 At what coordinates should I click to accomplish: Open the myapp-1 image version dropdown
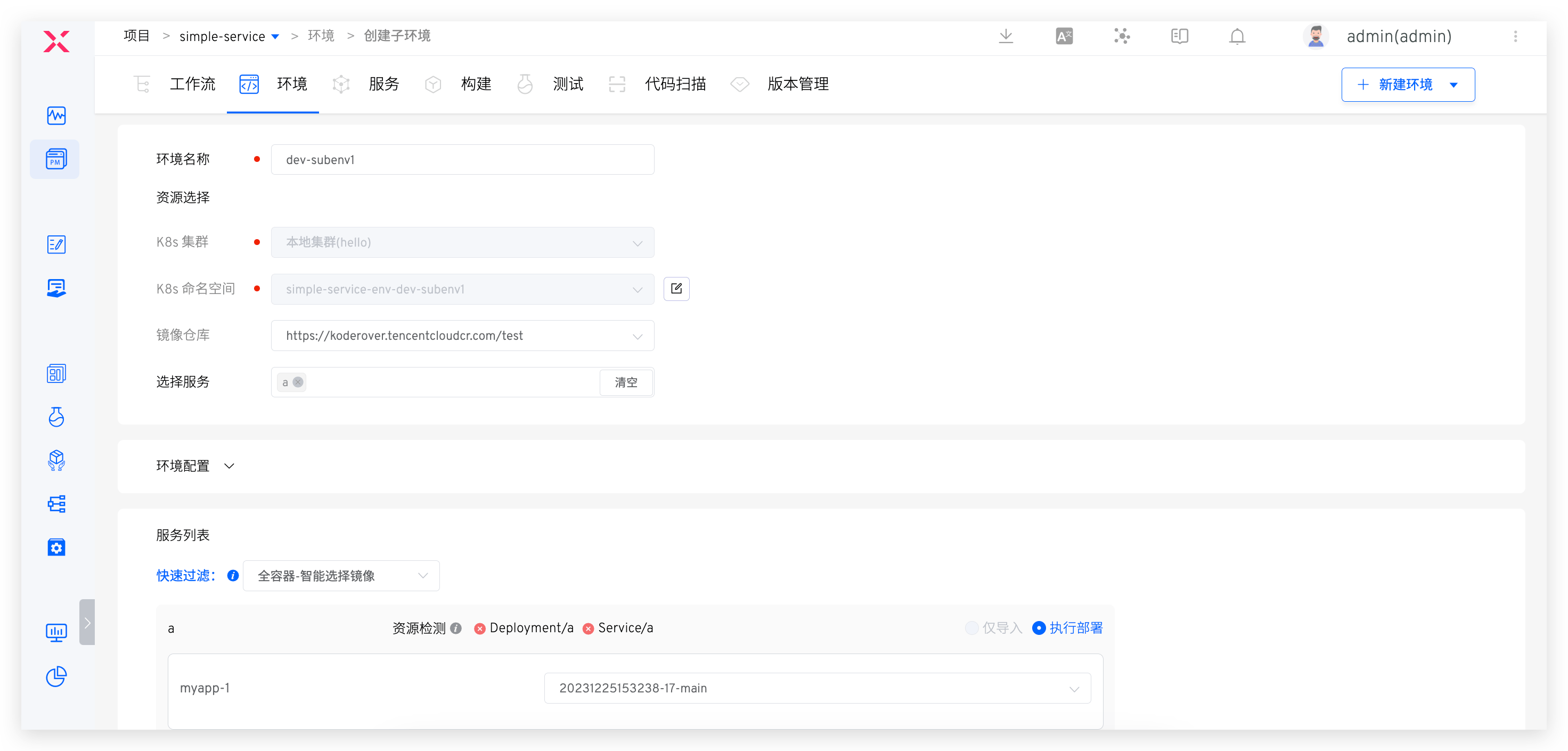tap(818, 688)
